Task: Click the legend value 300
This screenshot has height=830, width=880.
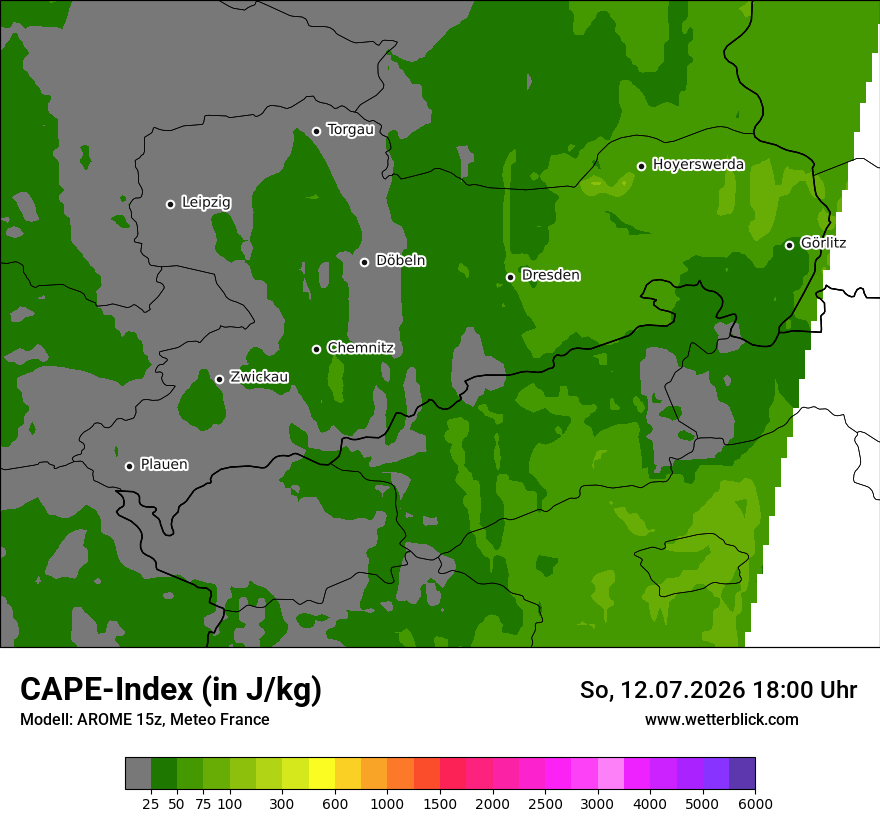Action: click(x=282, y=804)
